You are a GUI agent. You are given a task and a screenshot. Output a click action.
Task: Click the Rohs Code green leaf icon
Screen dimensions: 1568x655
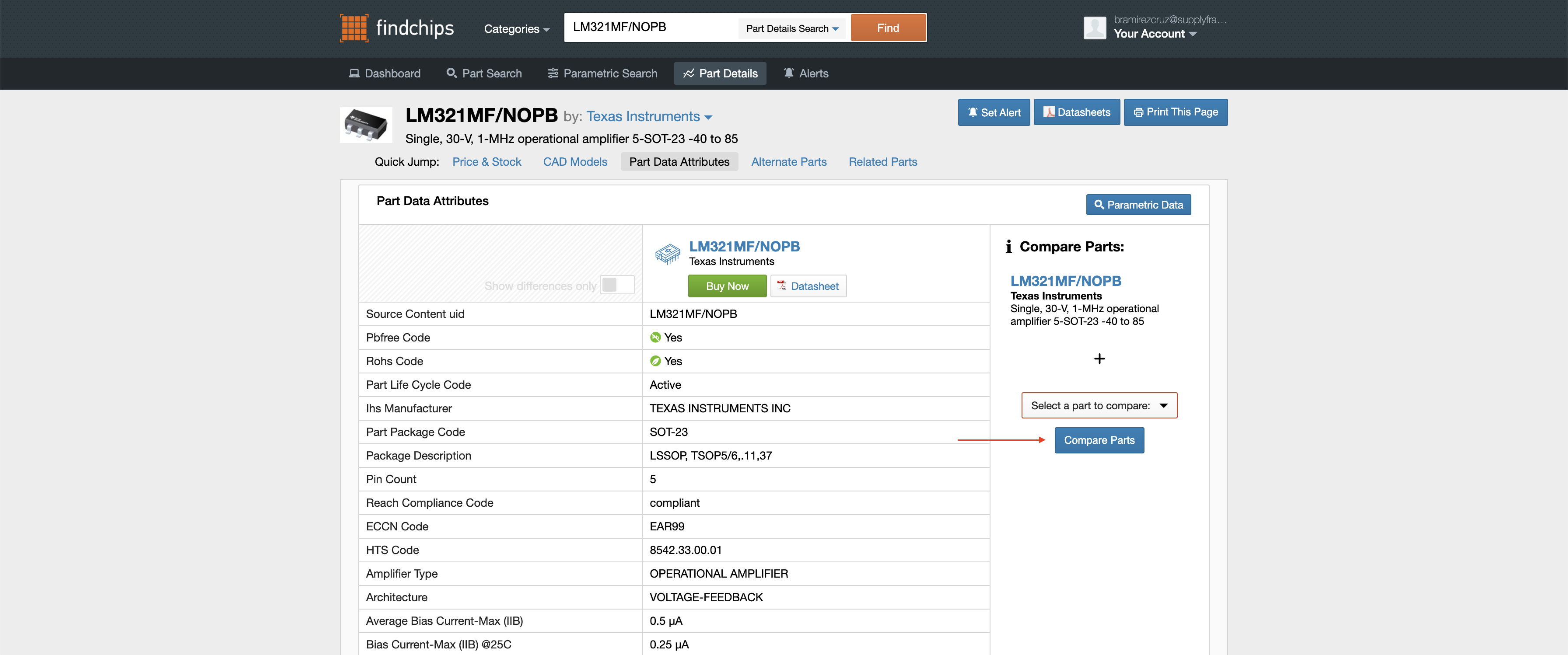(655, 361)
